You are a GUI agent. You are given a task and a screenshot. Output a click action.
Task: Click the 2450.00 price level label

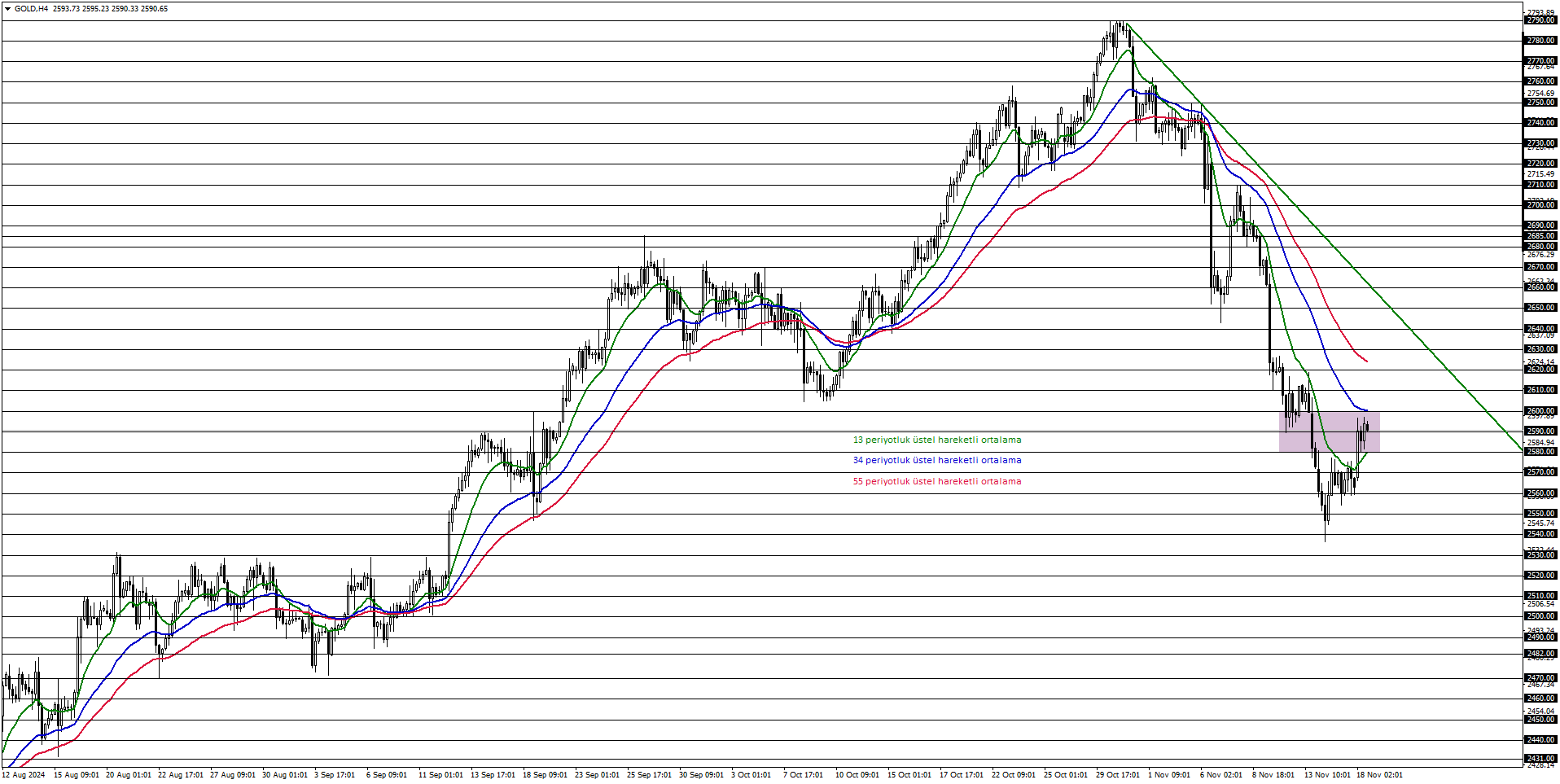[1540, 720]
